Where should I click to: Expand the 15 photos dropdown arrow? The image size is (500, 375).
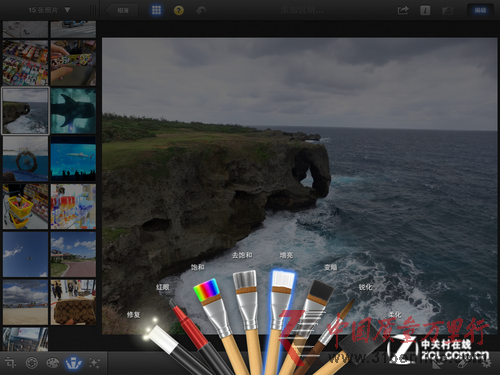coord(67,10)
